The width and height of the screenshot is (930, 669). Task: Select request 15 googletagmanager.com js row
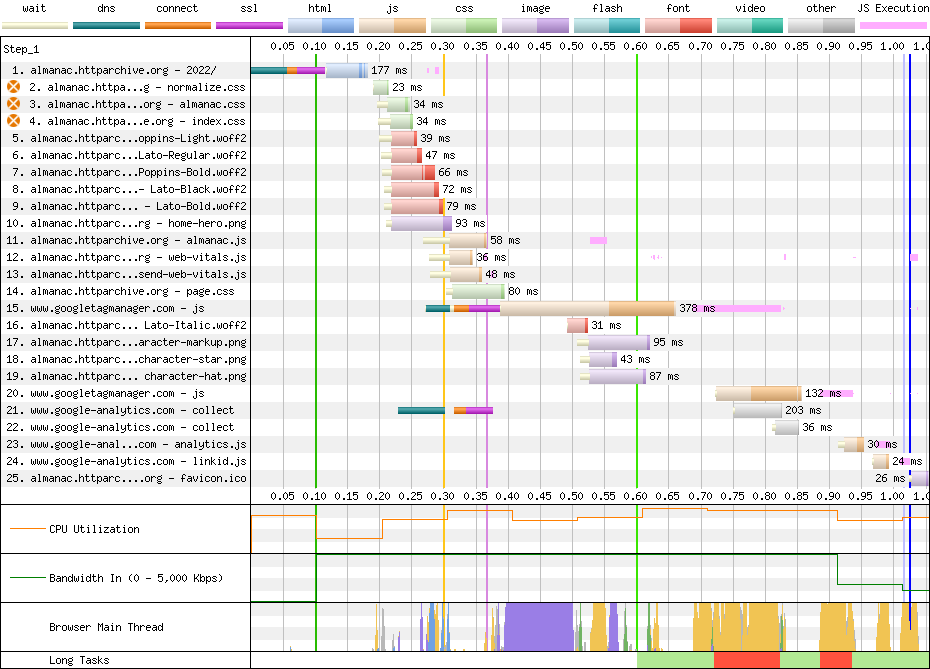click(465, 308)
